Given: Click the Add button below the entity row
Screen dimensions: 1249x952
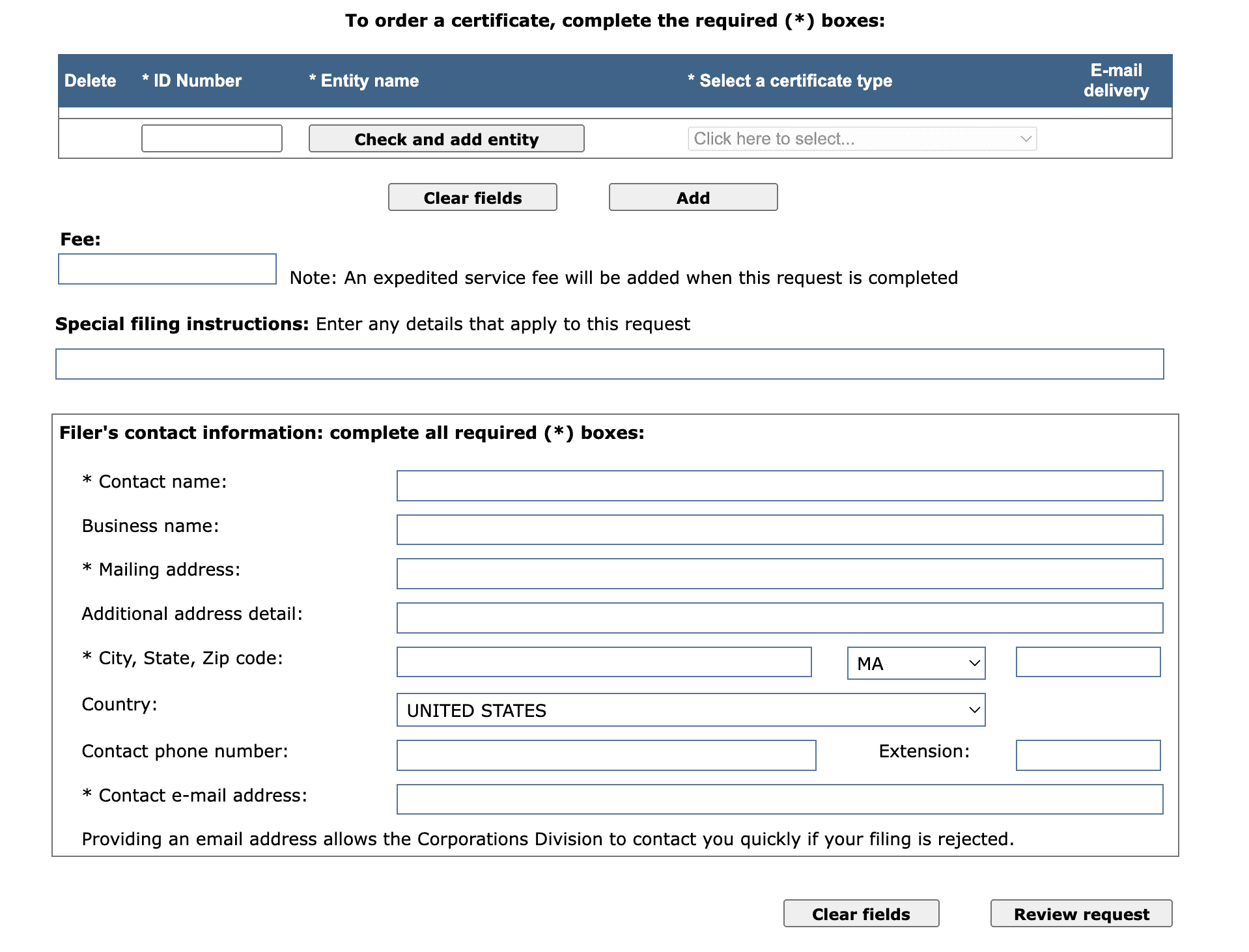Looking at the screenshot, I should [692, 197].
